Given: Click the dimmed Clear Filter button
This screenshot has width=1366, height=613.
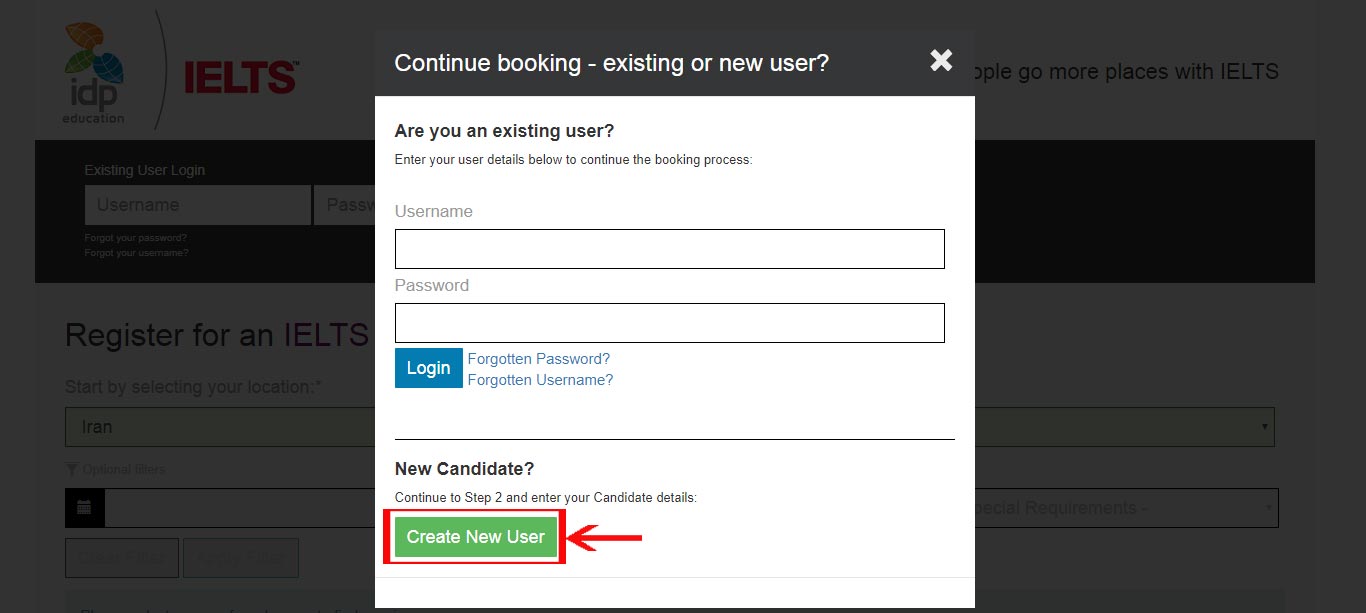Looking at the screenshot, I should [x=122, y=558].
